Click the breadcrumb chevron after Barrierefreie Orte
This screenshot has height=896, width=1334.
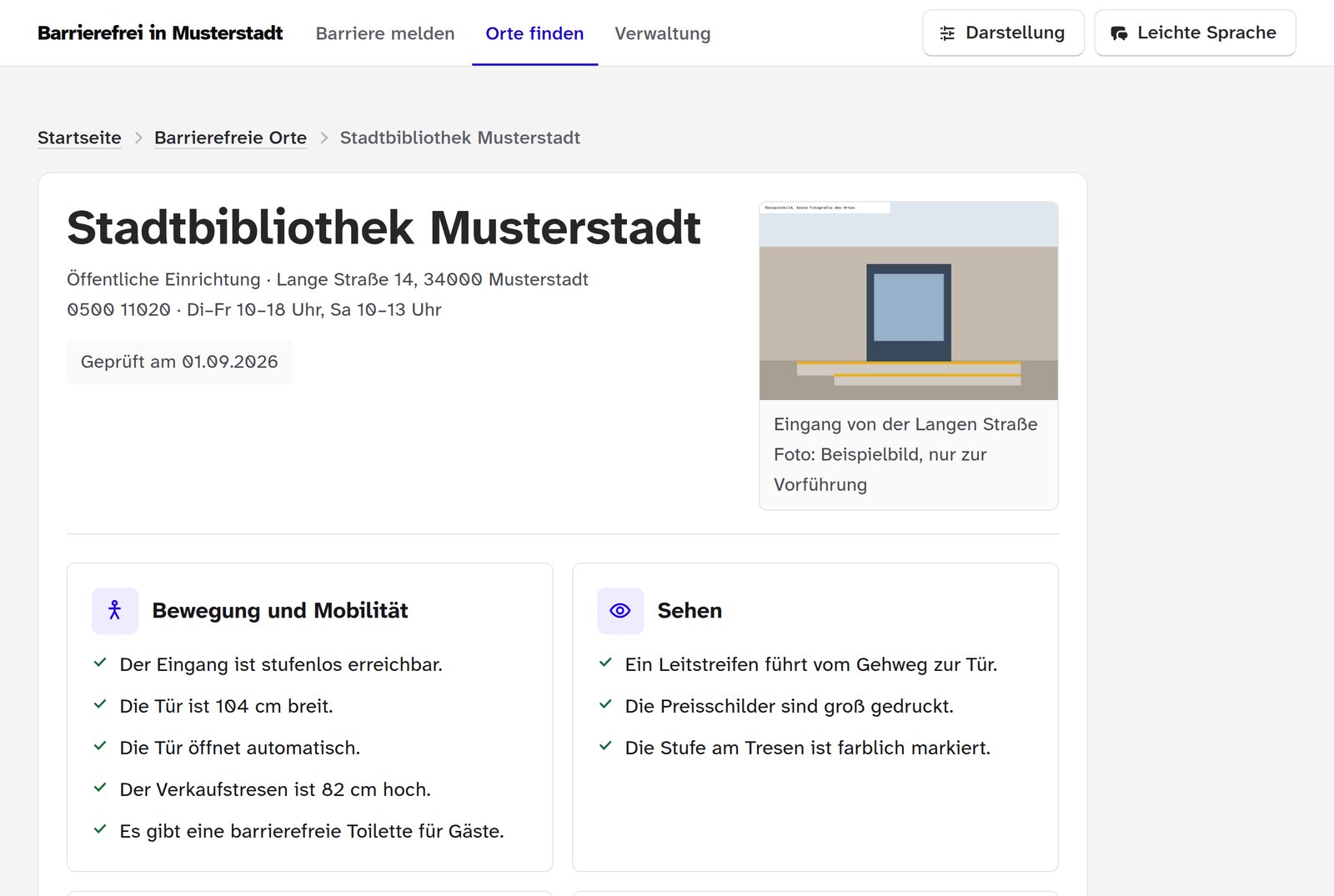click(x=323, y=138)
